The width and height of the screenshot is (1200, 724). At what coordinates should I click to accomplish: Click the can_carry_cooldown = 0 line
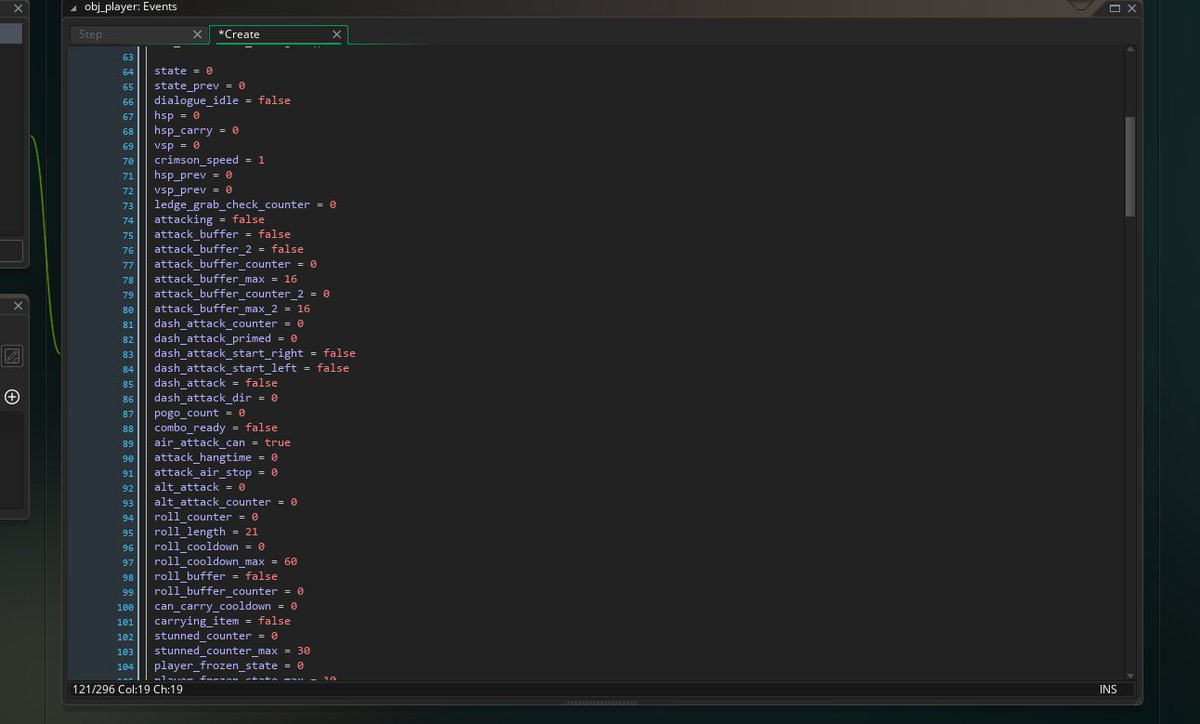[225, 606]
